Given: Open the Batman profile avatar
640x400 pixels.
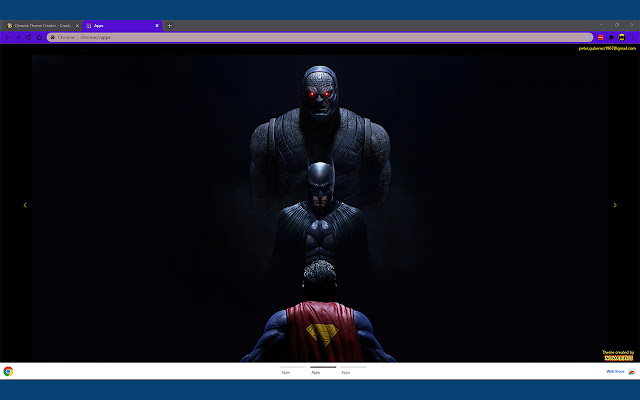Looking at the screenshot, I should [x=622, y=37].
